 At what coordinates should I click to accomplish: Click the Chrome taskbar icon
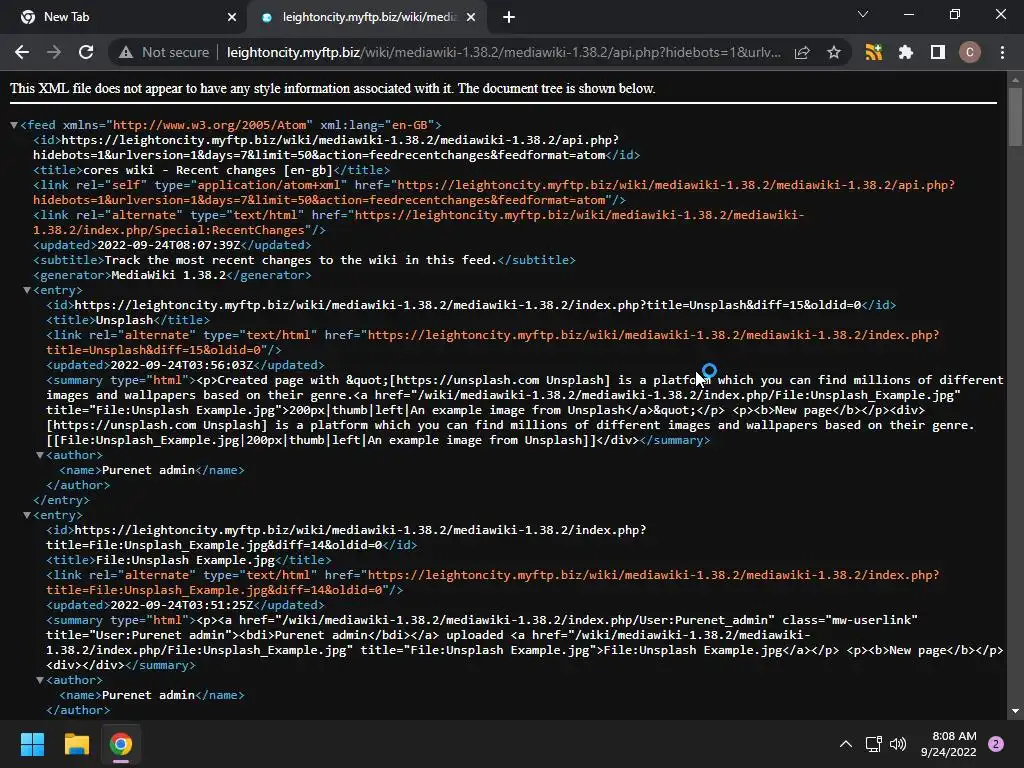click(121, 744)
